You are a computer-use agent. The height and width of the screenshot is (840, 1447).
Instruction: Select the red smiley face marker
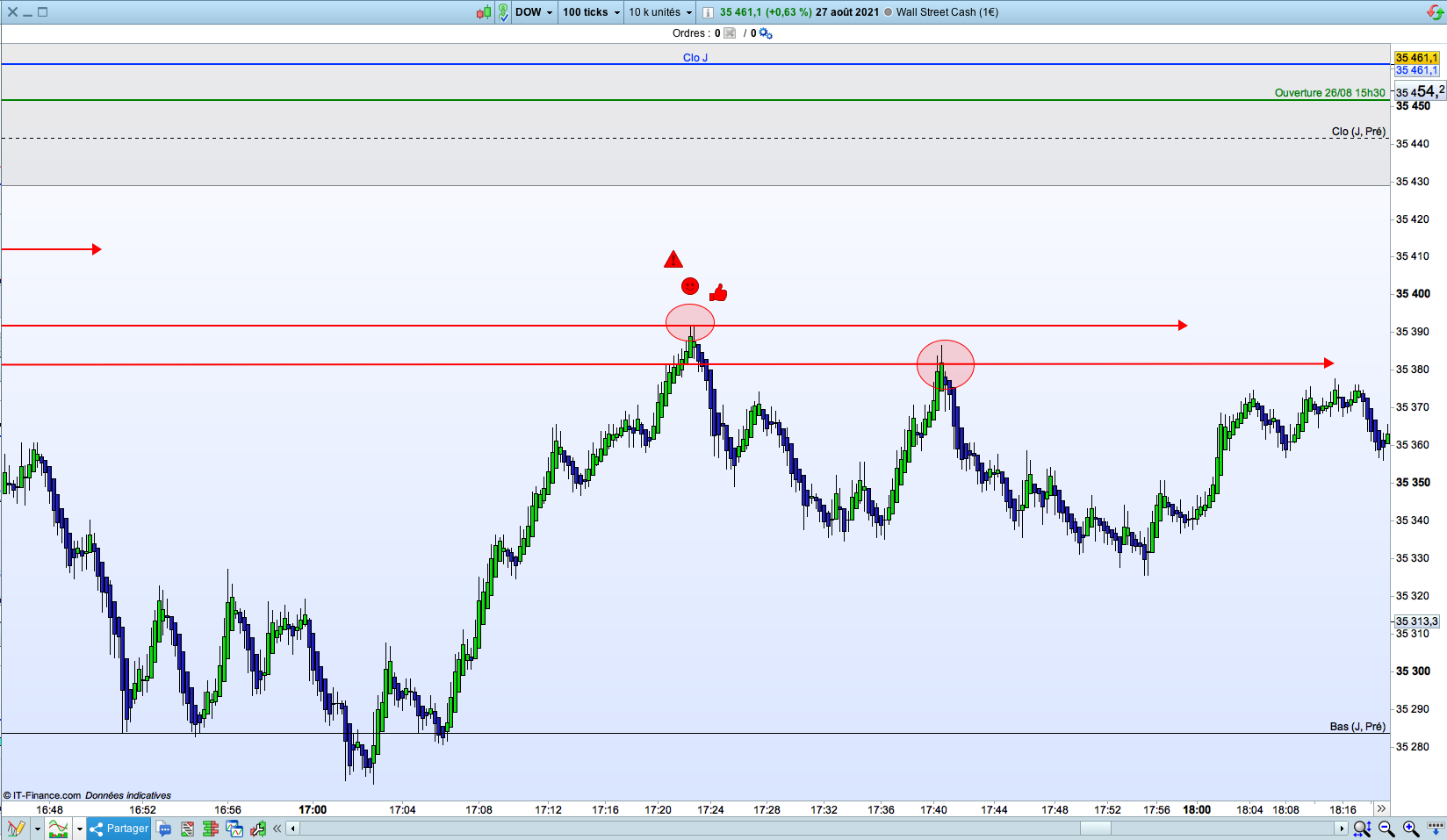[690, 286]
